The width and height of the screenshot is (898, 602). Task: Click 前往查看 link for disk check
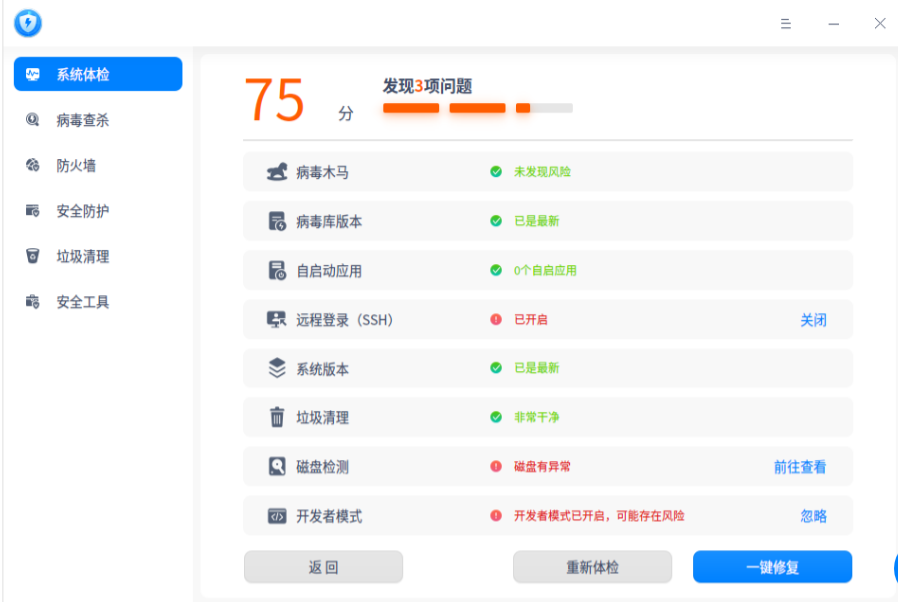click(800, 467)
